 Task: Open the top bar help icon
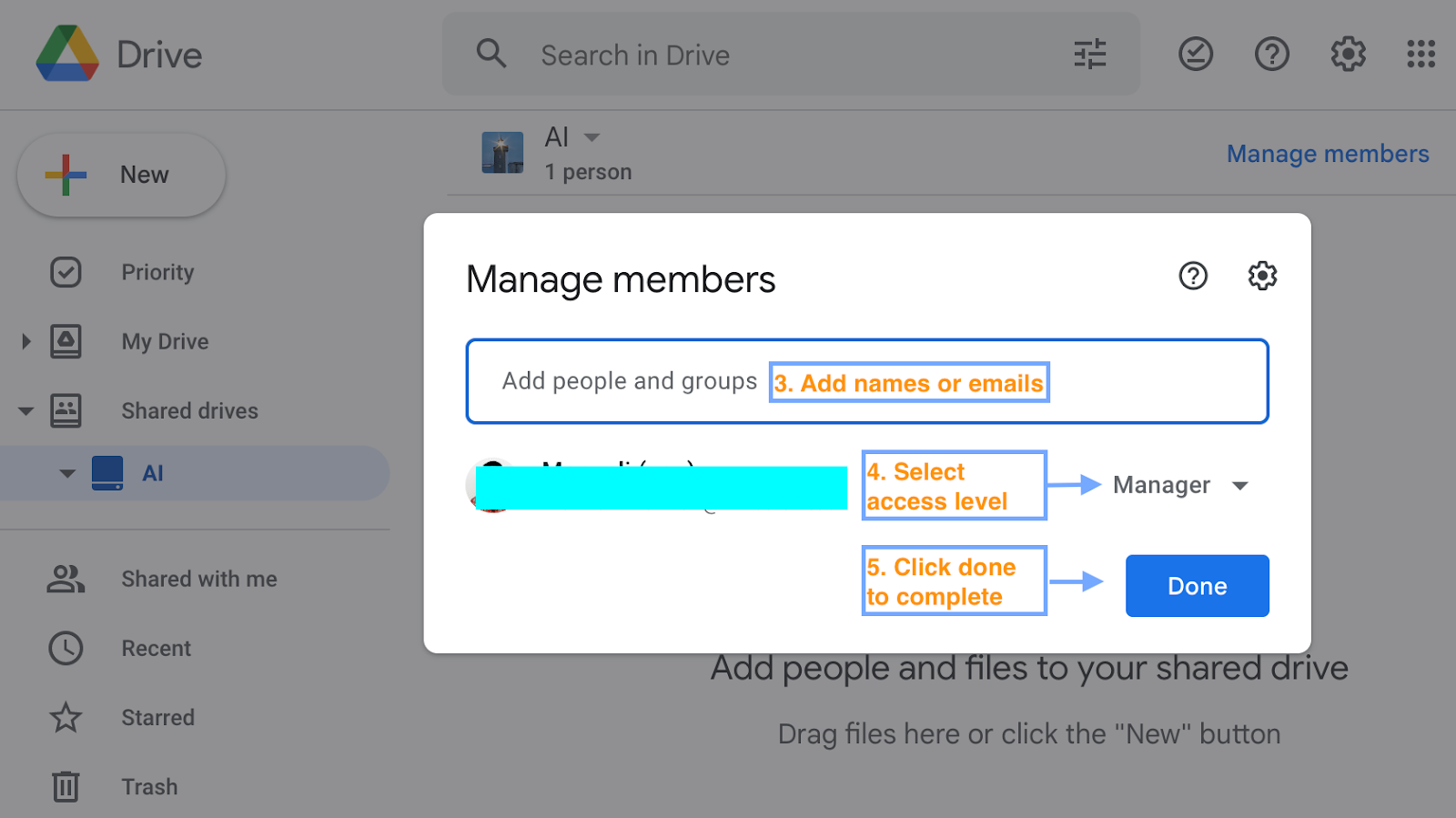pyautogui.click(x=1271, y=54)
